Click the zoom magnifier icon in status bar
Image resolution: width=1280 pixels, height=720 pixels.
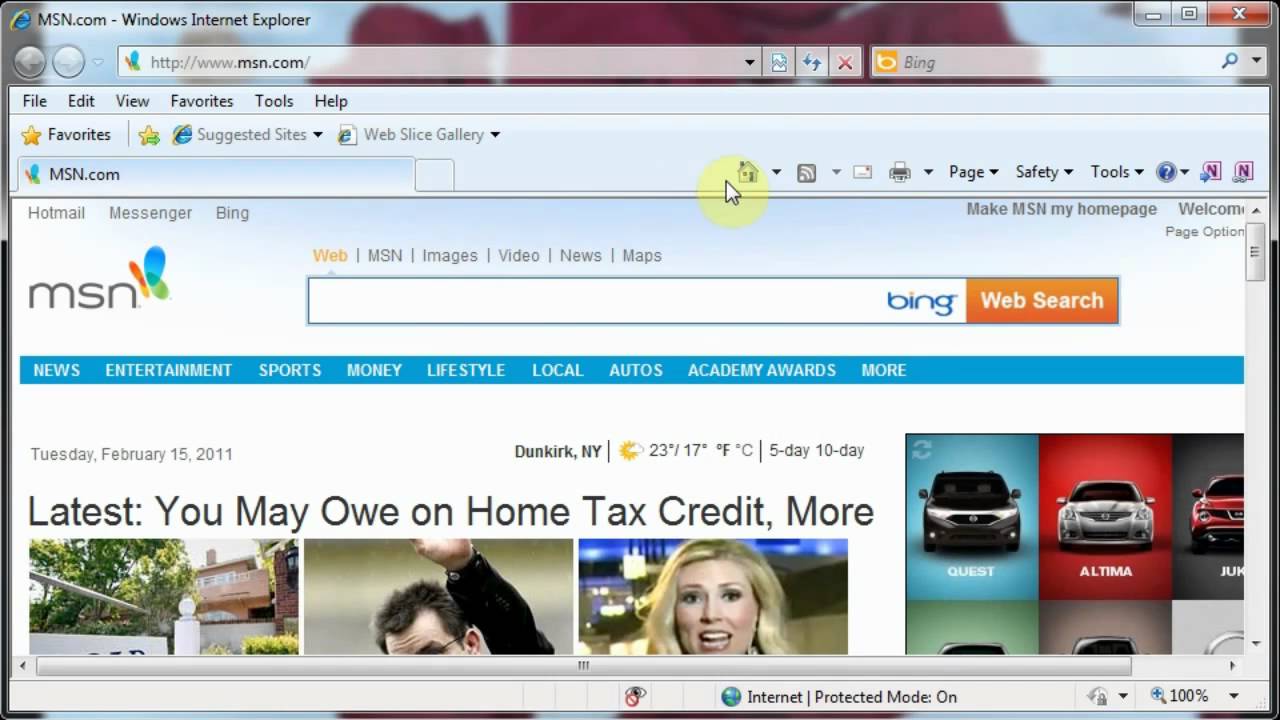tap(1158, 695)
